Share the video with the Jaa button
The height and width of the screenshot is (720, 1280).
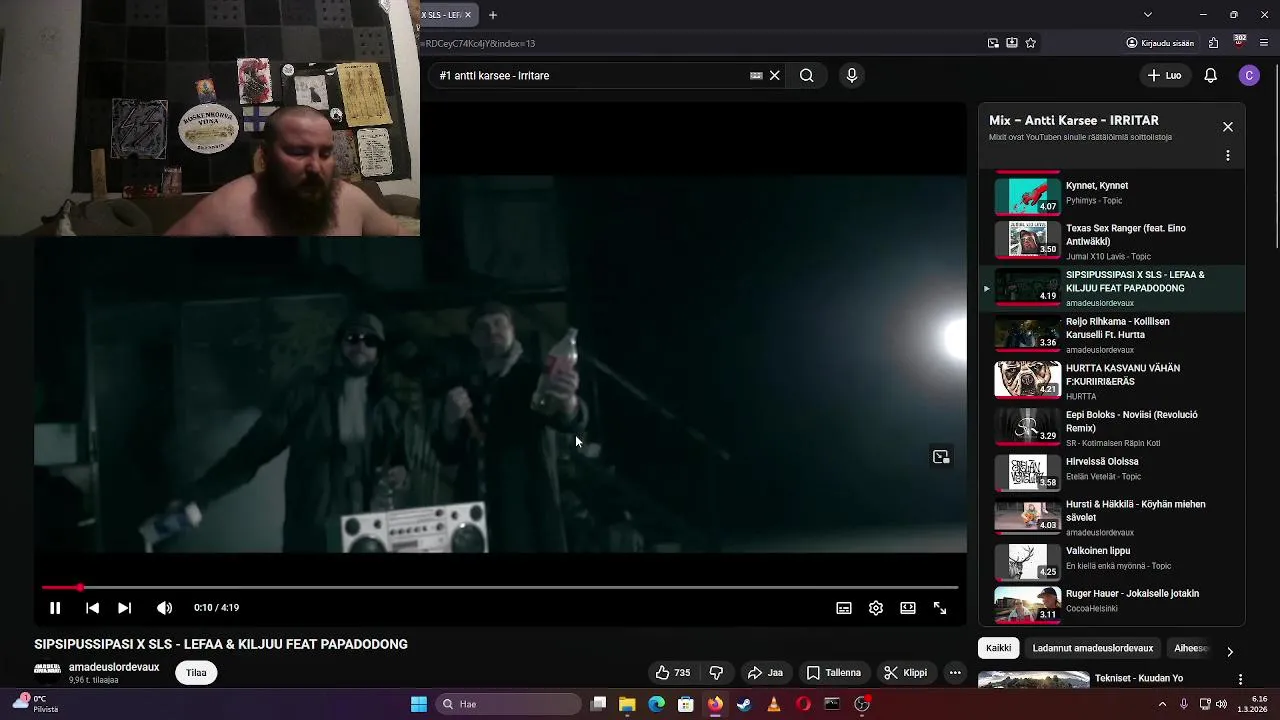(x=765, y=673)
